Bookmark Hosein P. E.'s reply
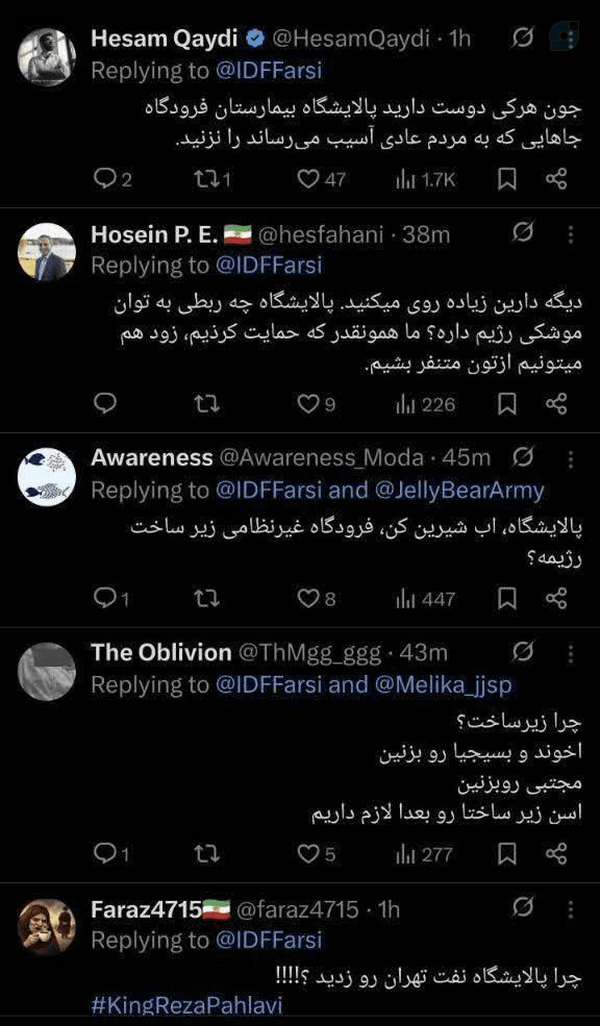 coord(506,404)
